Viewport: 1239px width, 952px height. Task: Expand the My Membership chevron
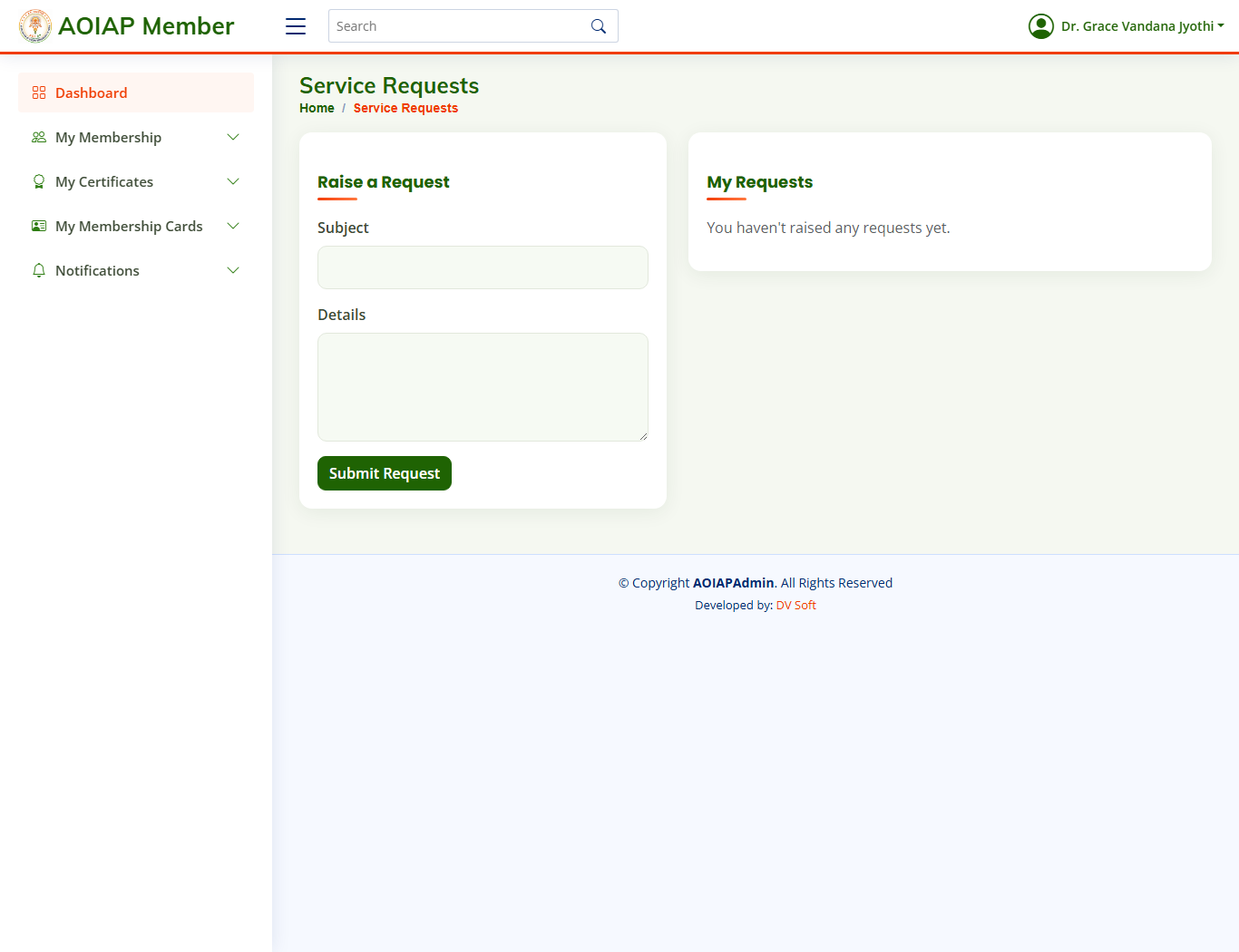[x=233, y=137]
